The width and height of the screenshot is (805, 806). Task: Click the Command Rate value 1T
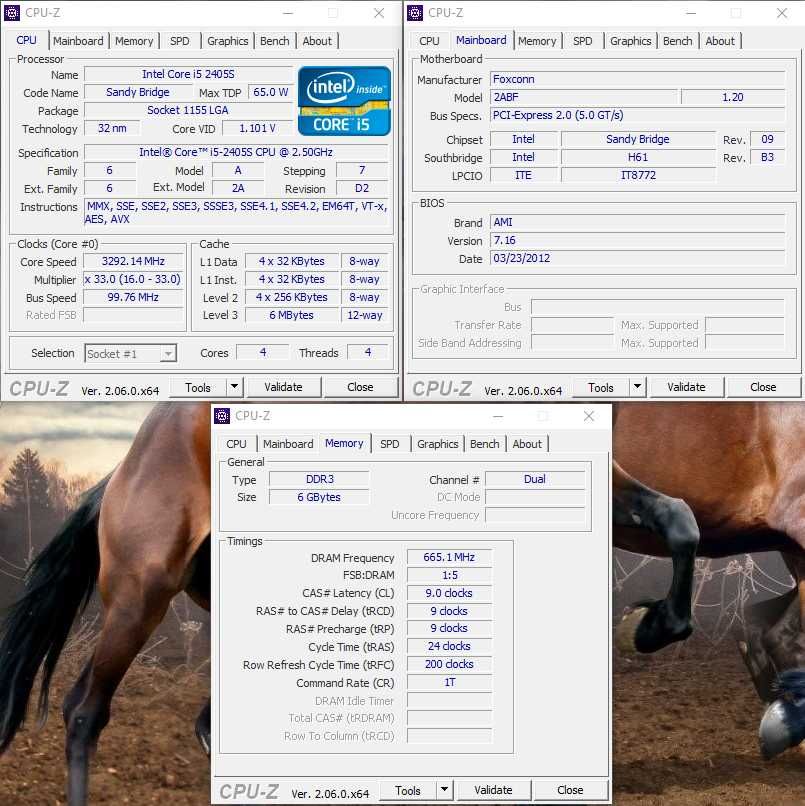[449, 682]
